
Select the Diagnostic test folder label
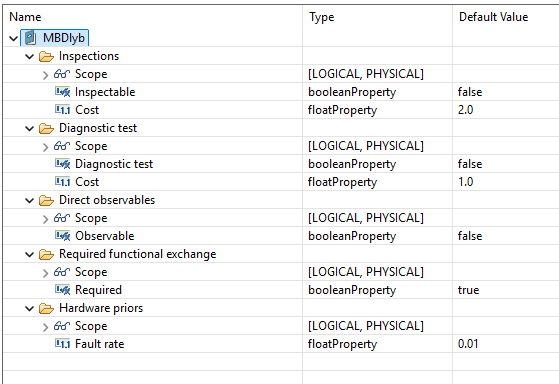click(x=98, y=128)
